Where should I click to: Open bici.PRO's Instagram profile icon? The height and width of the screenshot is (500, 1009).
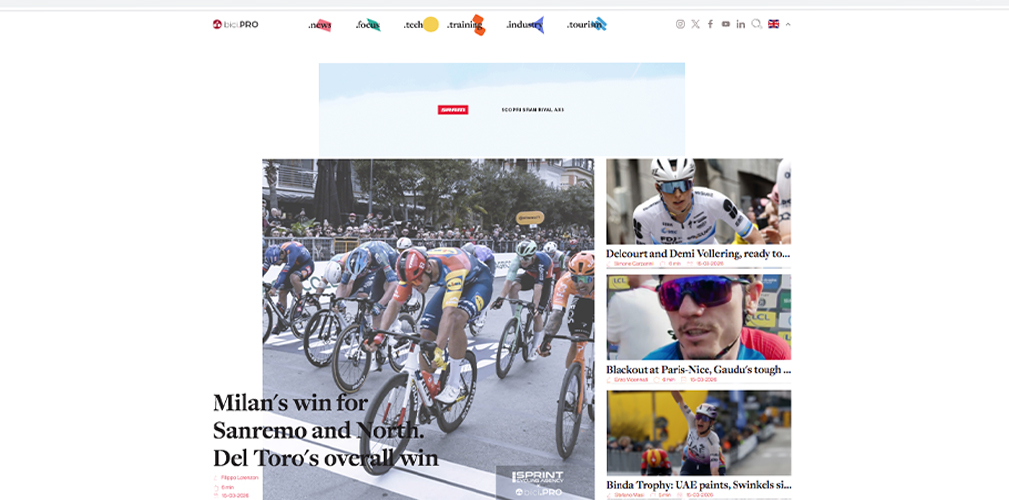click(x=680, y=24)
